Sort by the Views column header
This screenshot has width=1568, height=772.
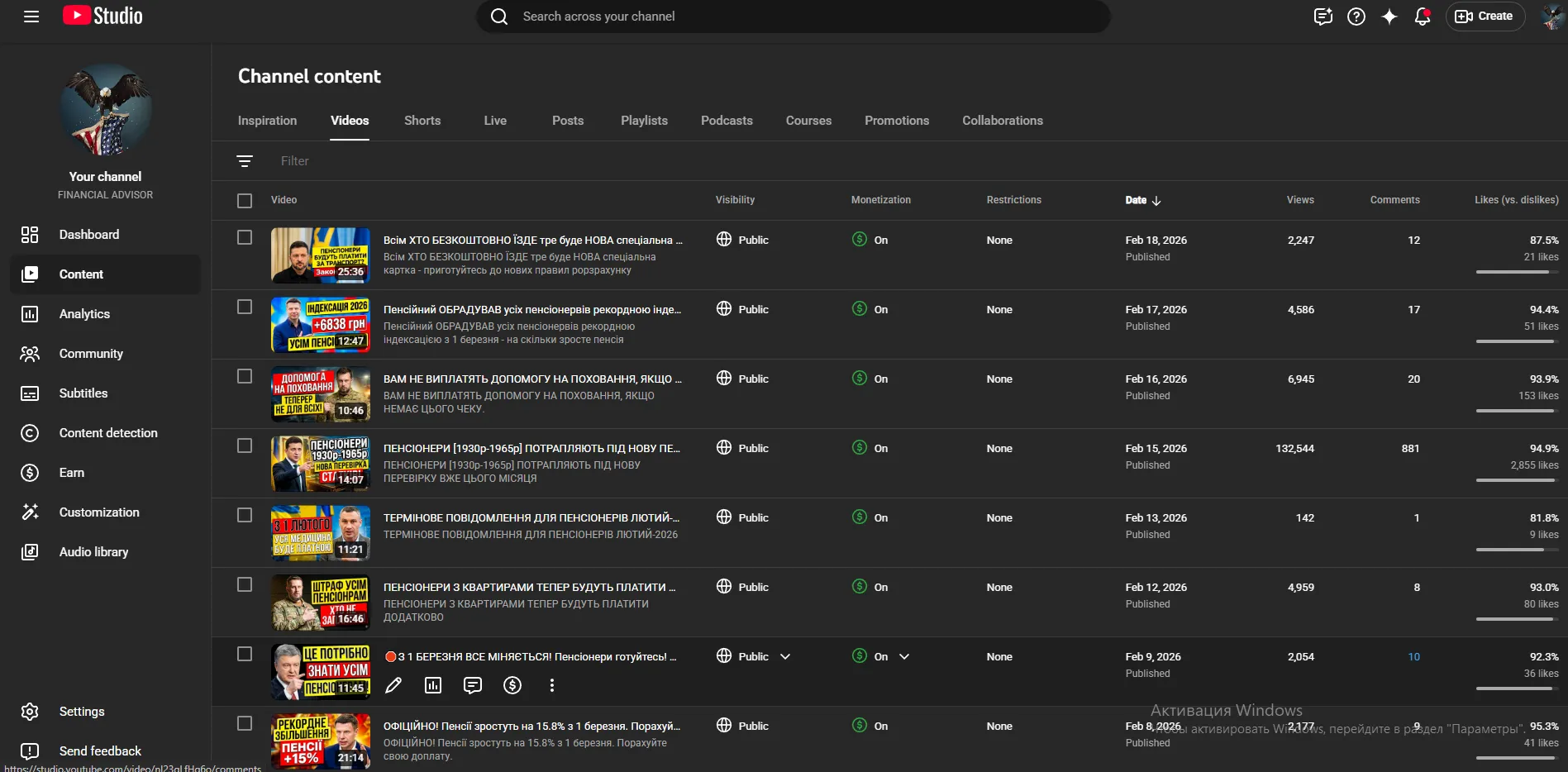click(1299, 200)
